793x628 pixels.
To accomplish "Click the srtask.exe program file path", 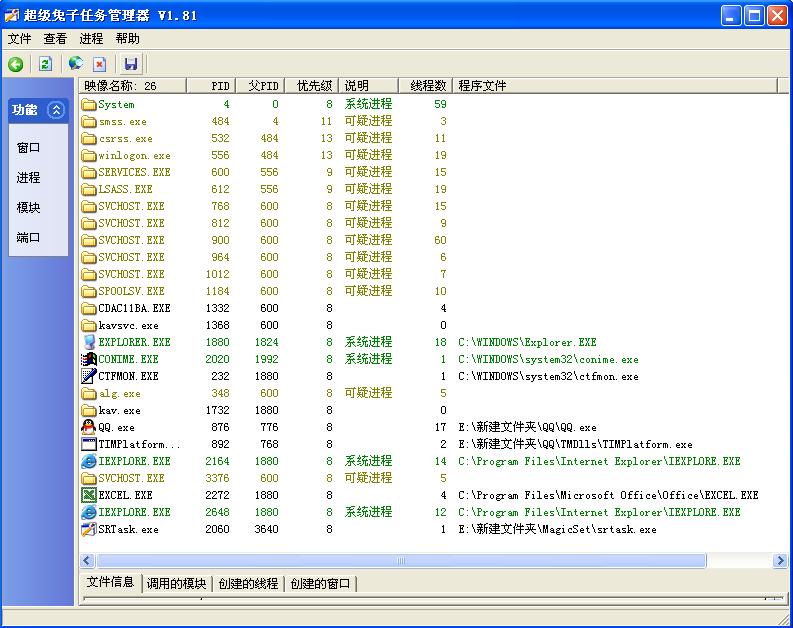I will 557,529.
